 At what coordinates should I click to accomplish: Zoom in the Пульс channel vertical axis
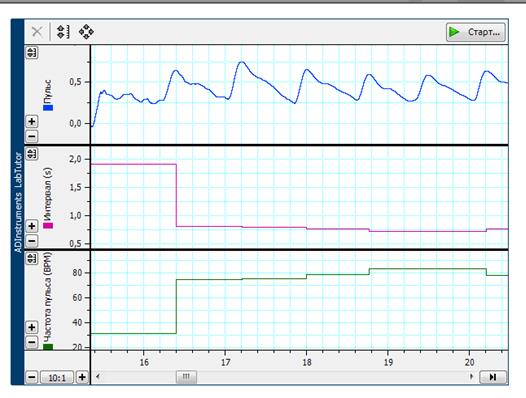[x=32, y=121]
